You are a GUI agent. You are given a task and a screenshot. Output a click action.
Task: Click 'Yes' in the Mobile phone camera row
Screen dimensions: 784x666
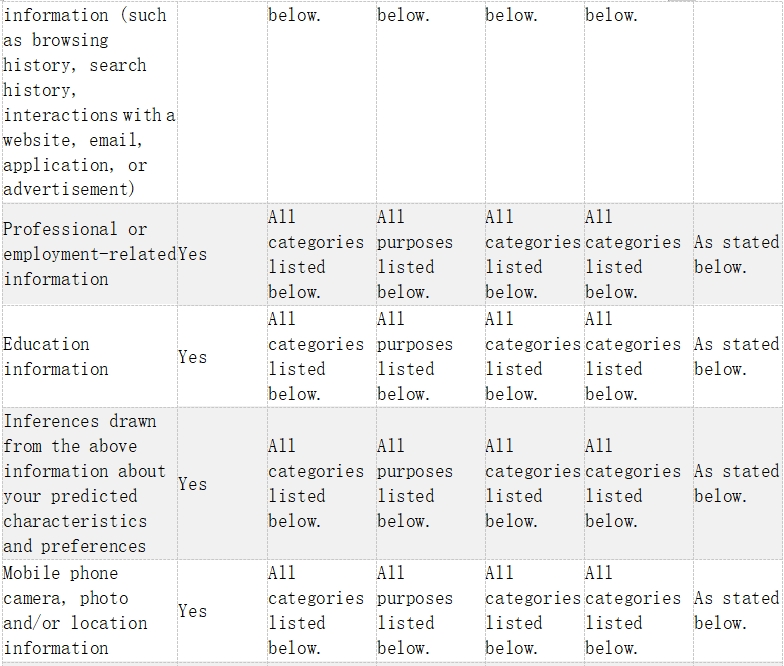coord(192,611)
